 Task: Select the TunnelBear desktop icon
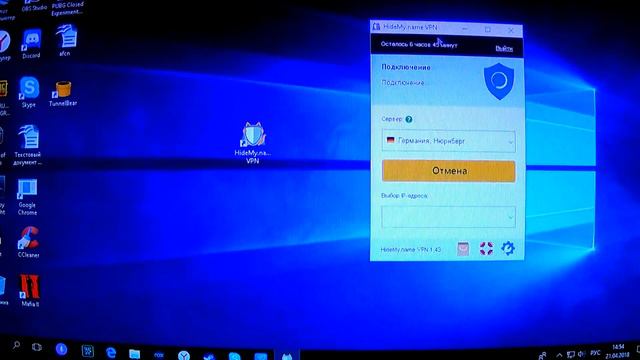click(x=63, y=93)
